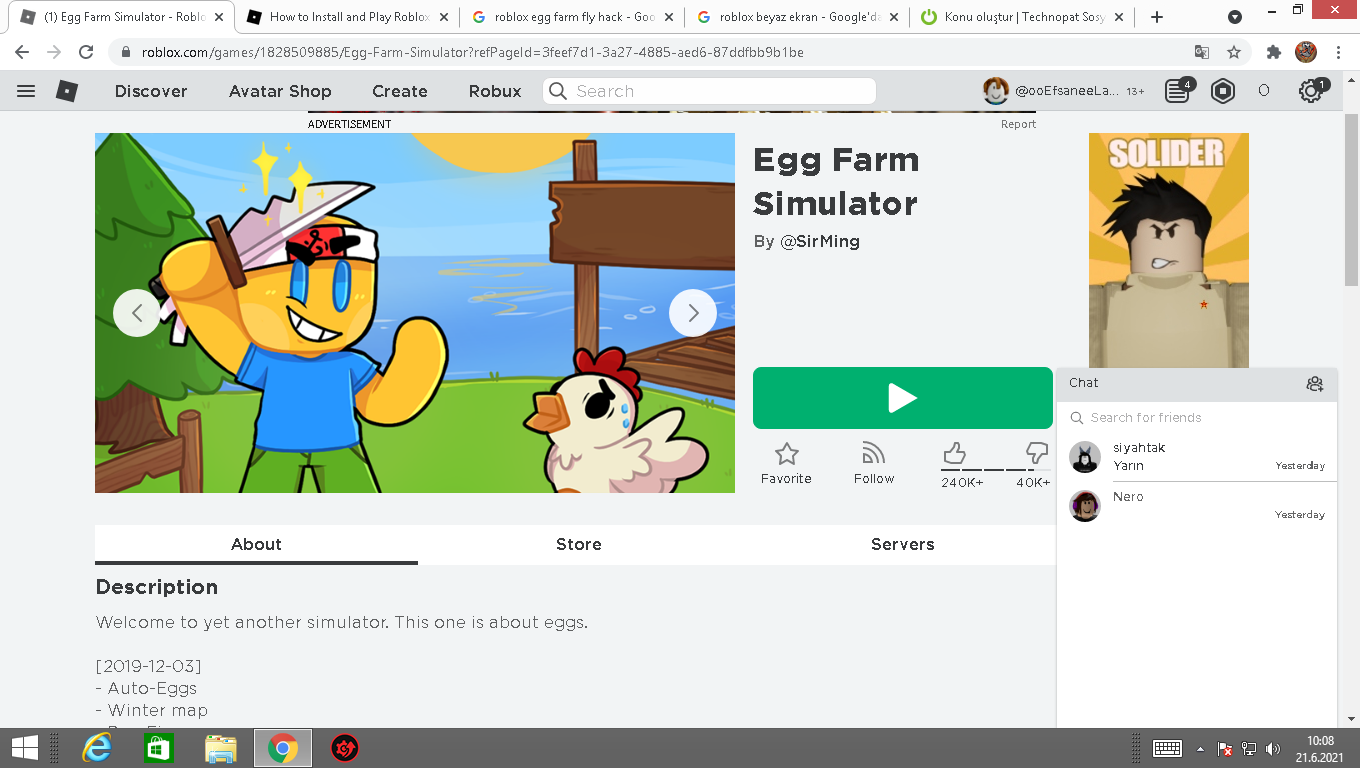Open chat with siyahtak
Screen dimensions: 1360x768
pos(1197,457)
